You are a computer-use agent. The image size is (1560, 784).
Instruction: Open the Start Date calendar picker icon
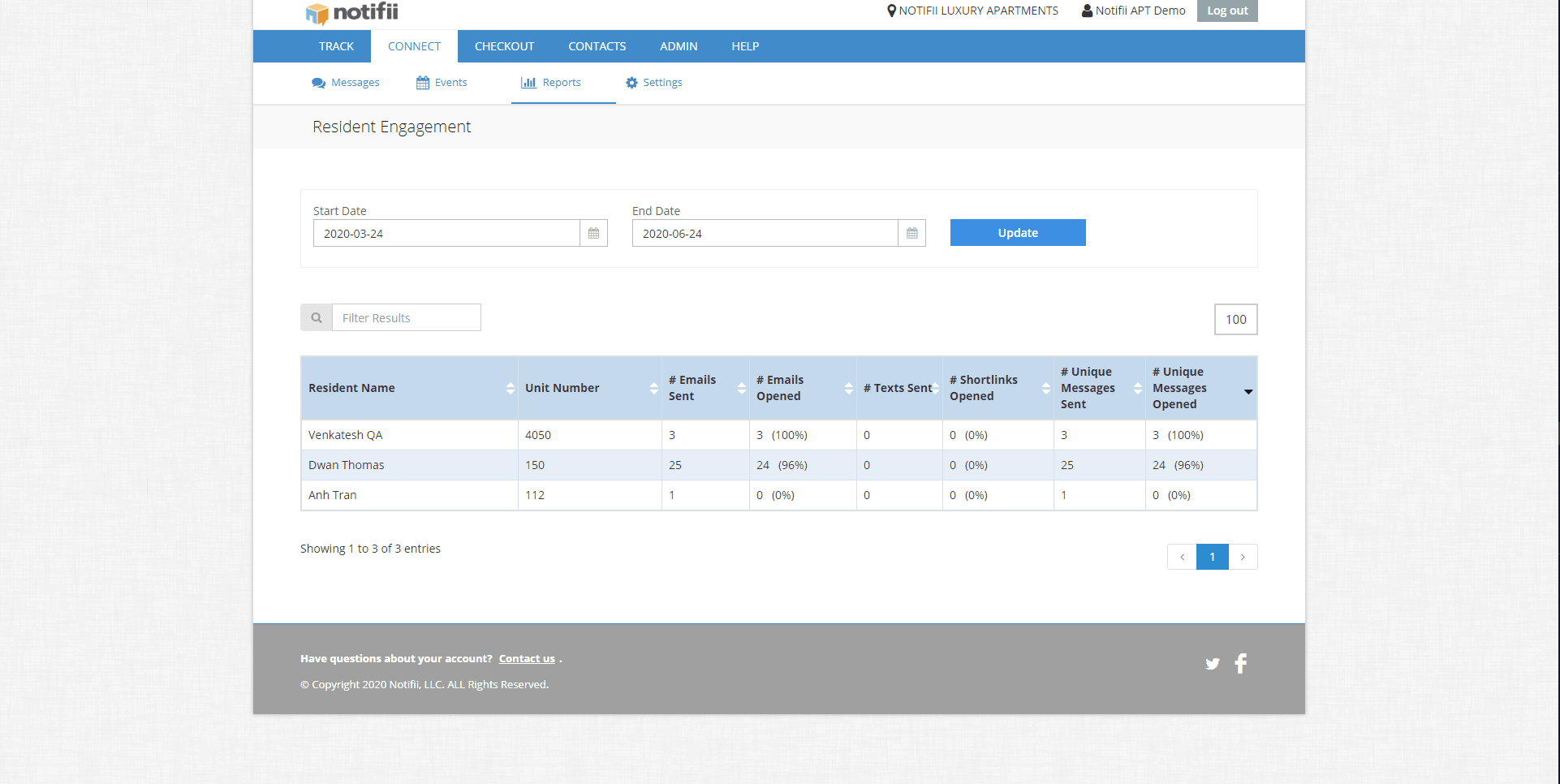(x=594, y=233)
